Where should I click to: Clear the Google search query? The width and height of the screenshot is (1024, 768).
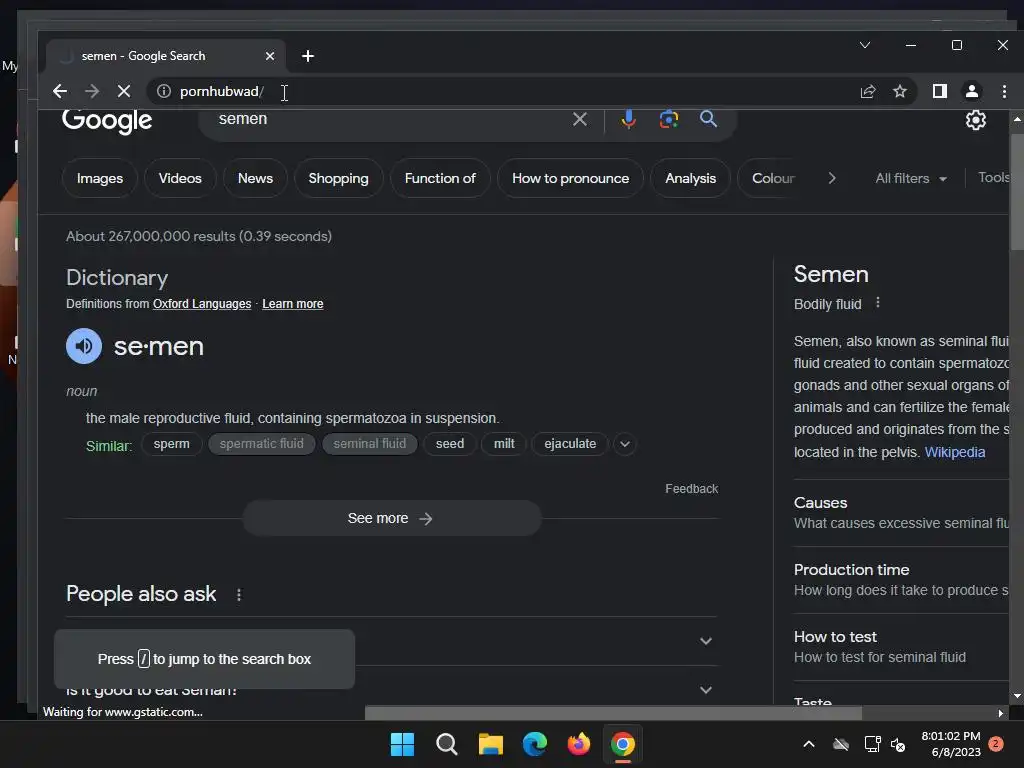(579, 119)
